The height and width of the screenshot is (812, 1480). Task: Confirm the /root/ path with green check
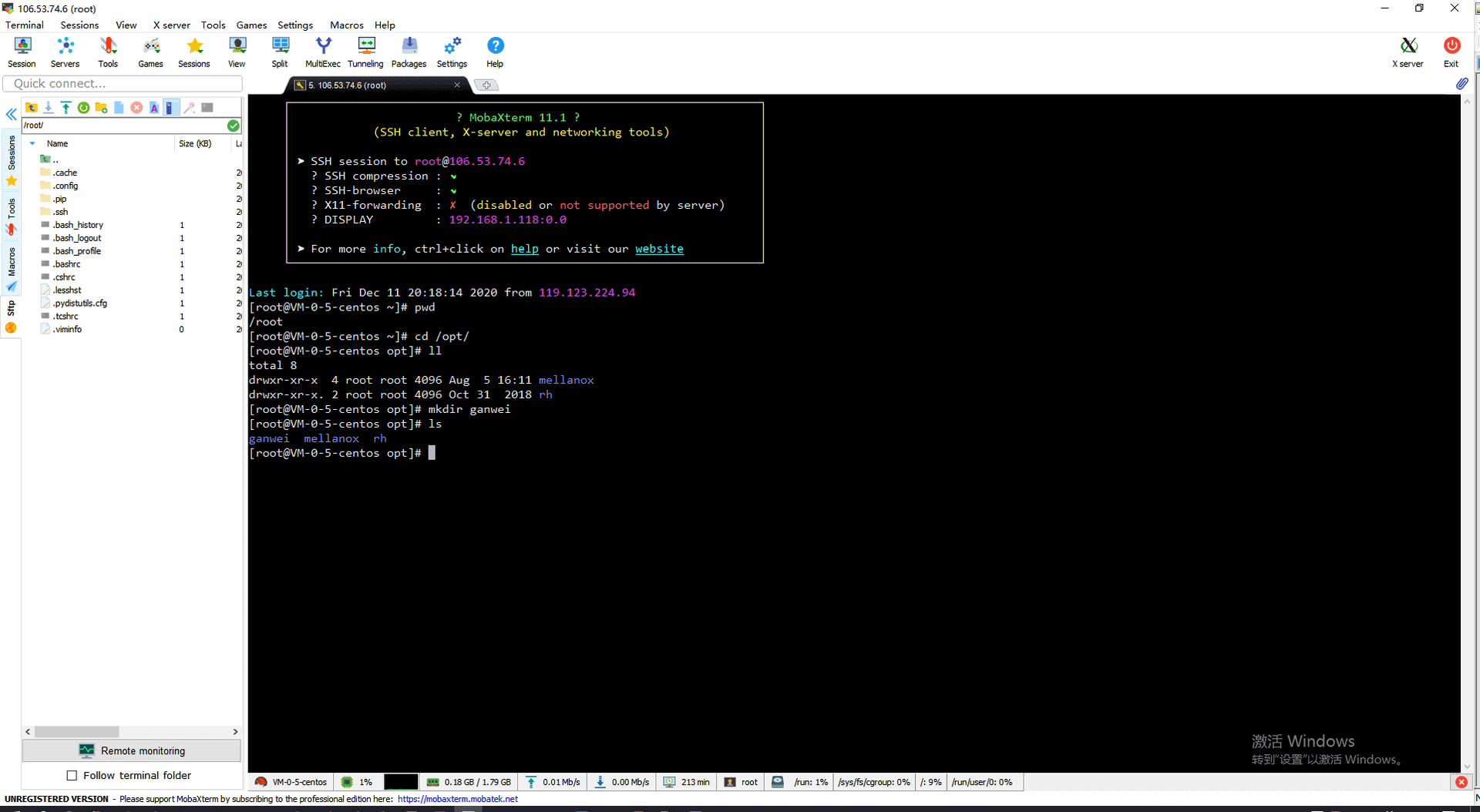(234, 126)
